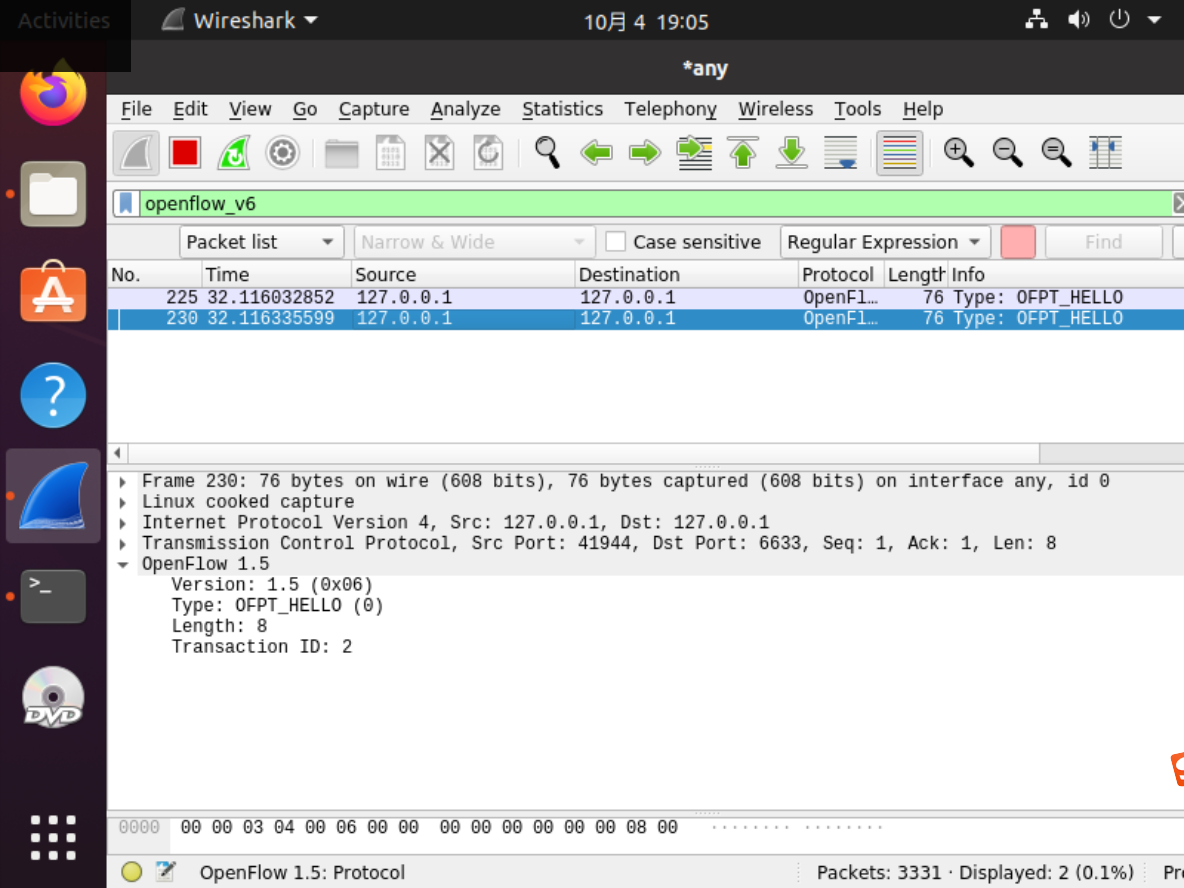The height and width of the screenshot is (888, 1184).
Task: Close this capture file icon
Action: click(x=439, y=153)
